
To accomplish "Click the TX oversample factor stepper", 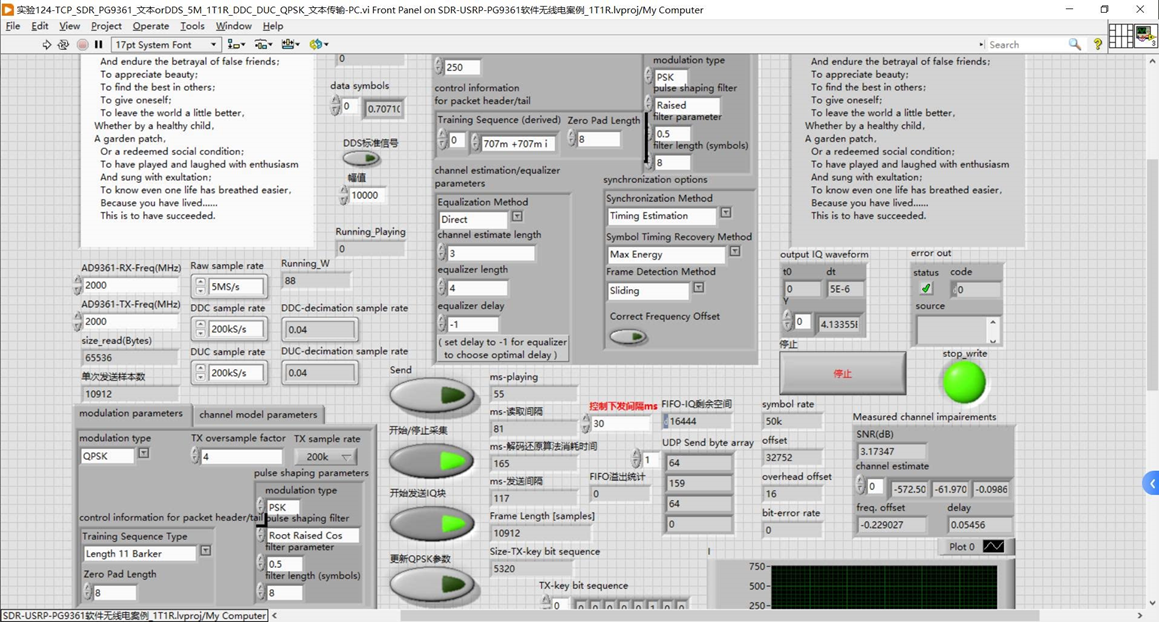I will click(194, 456).
